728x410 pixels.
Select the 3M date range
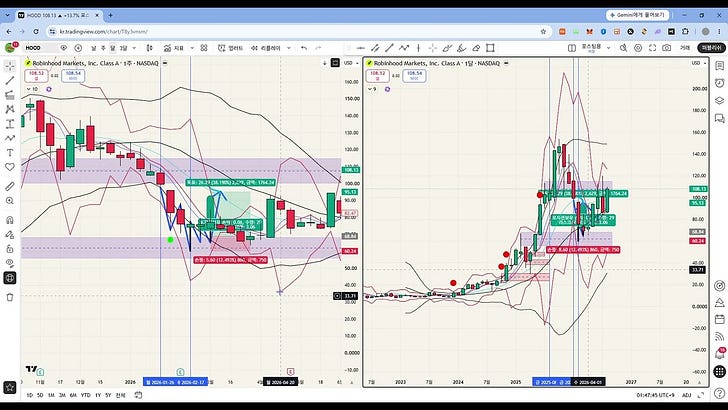pos(62,395)
